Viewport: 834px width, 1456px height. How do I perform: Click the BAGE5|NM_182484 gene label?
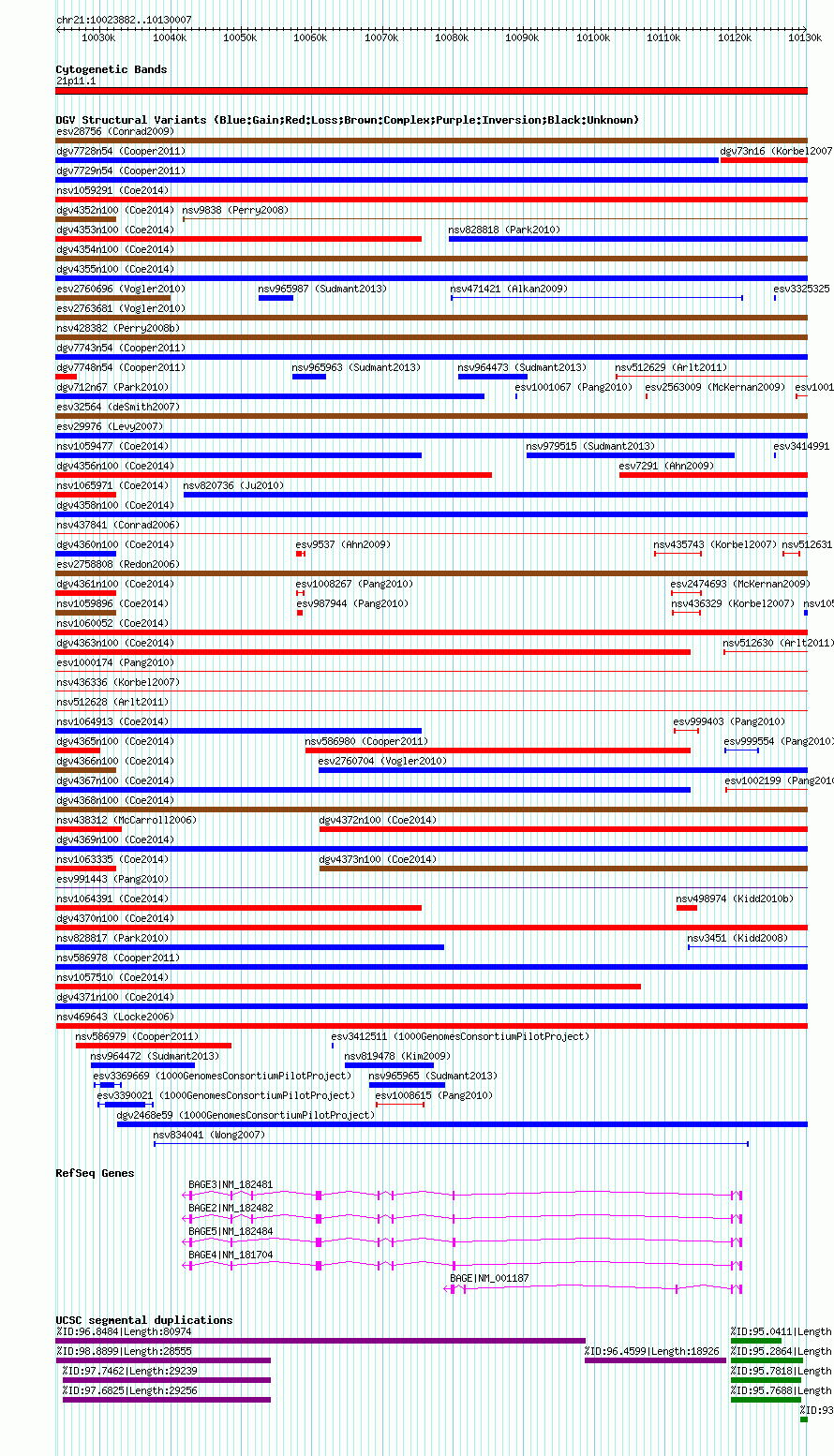click(x=231, y=1232)
